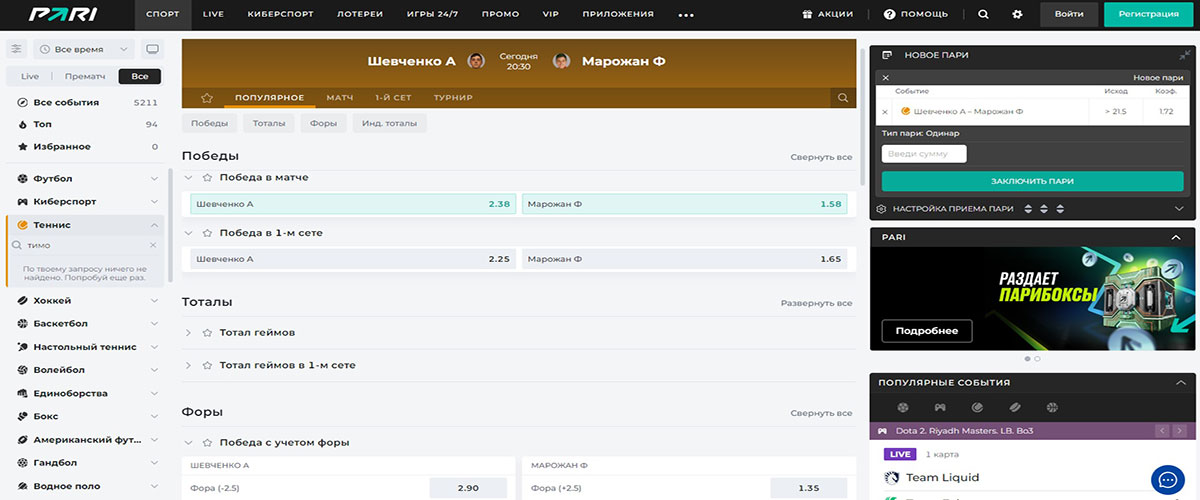Collapse the 'Победа в матче' market
Image resolution: width=1200 pixels, height=500 pixels.
coord(188,177)
